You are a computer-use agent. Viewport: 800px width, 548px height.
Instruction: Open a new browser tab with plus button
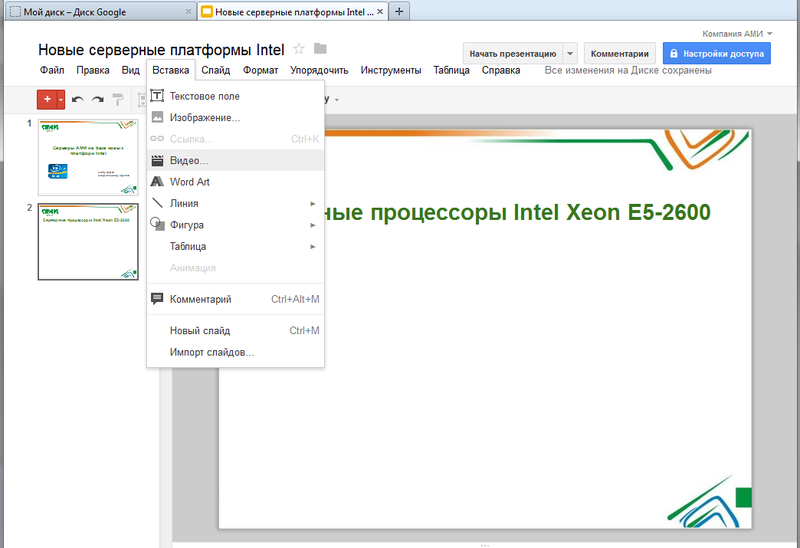tap(399, 11)
